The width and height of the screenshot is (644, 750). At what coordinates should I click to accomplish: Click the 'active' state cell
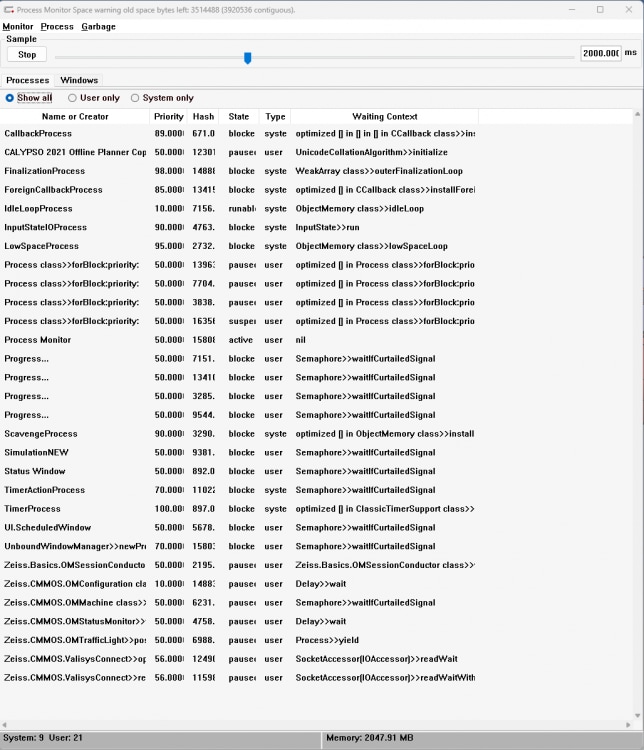[x=241, y=340]
